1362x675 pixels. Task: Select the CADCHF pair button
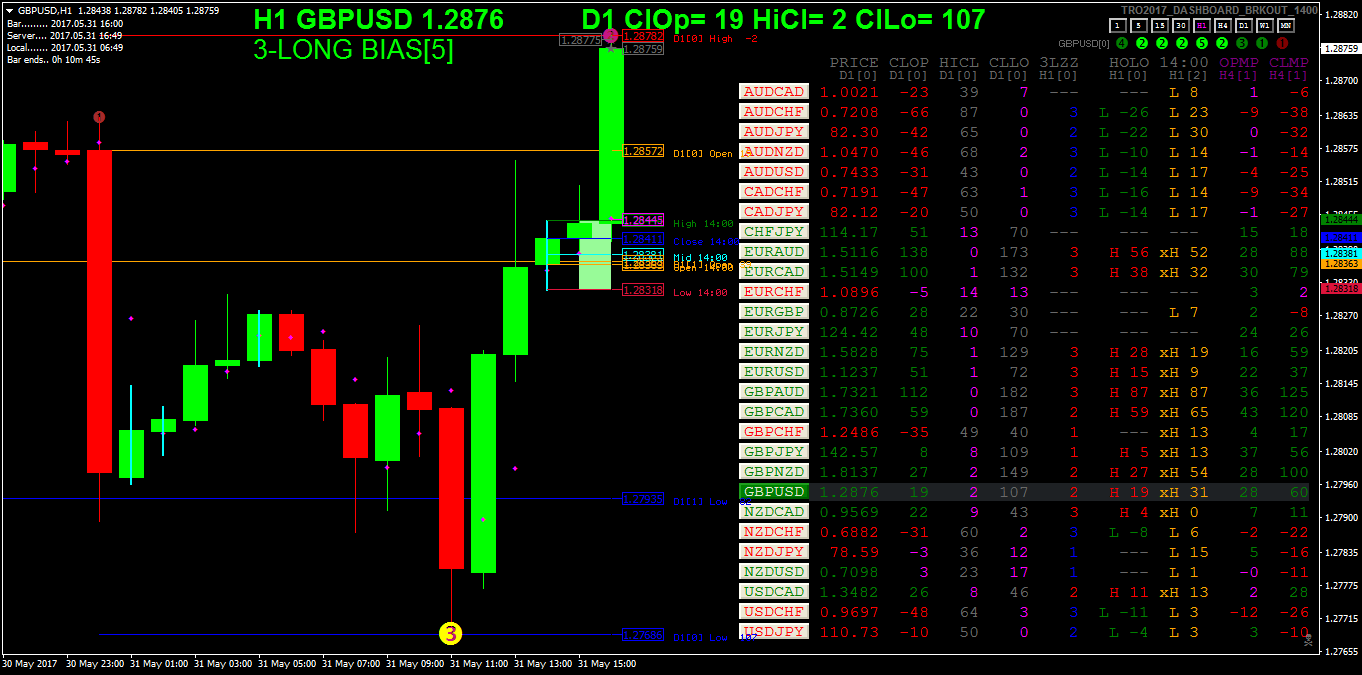pyautogui.click(x=774, y=191)
